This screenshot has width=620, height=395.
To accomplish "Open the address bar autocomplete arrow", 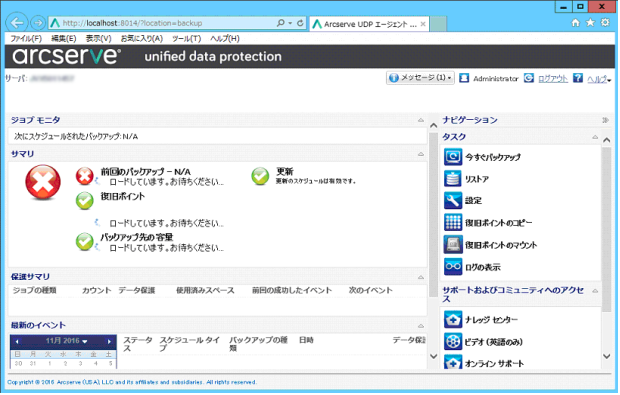I will [x=290, y=23].
